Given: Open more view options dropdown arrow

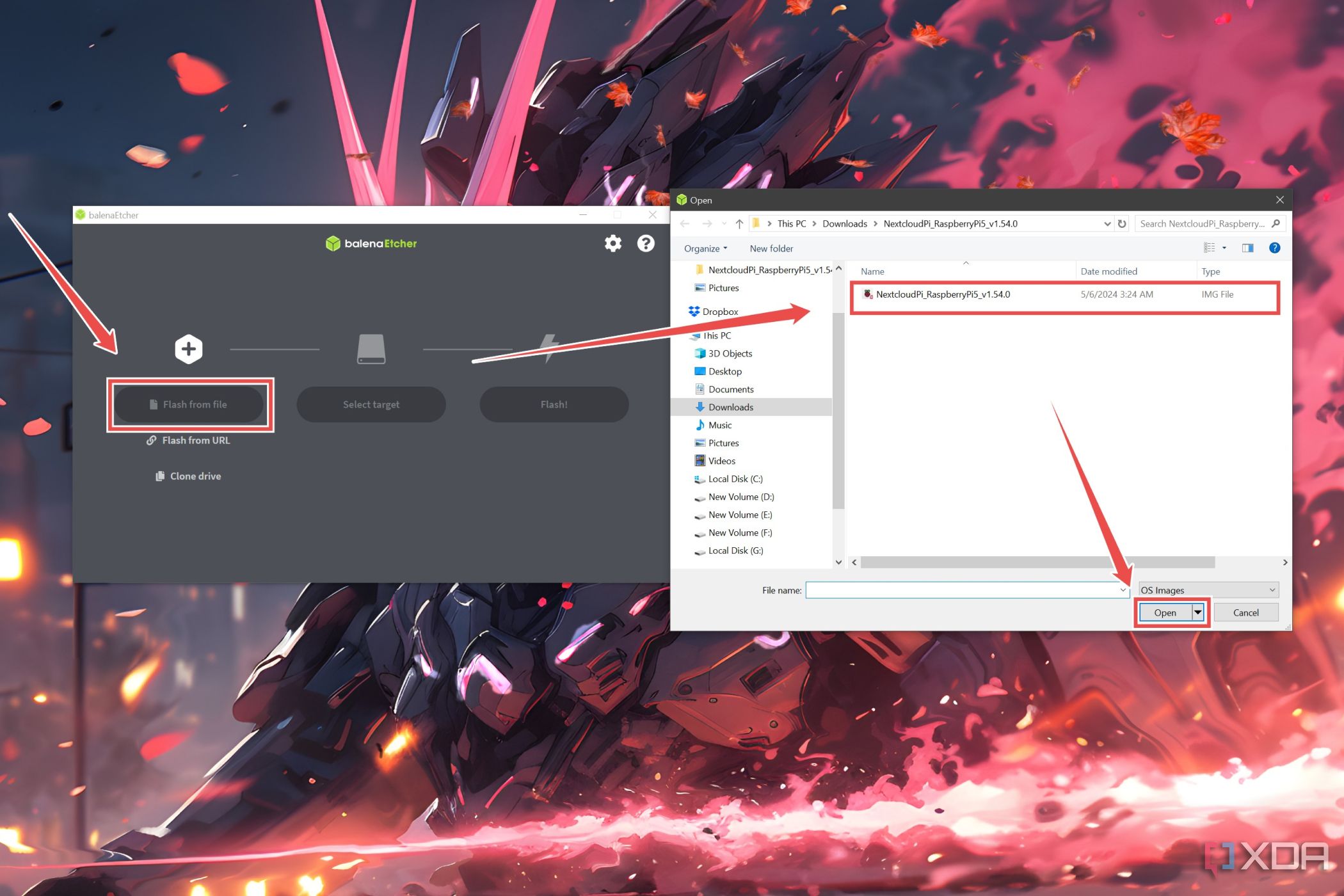Looking at the screenshot, I should pyautogui.click(x=1224, y=248).
